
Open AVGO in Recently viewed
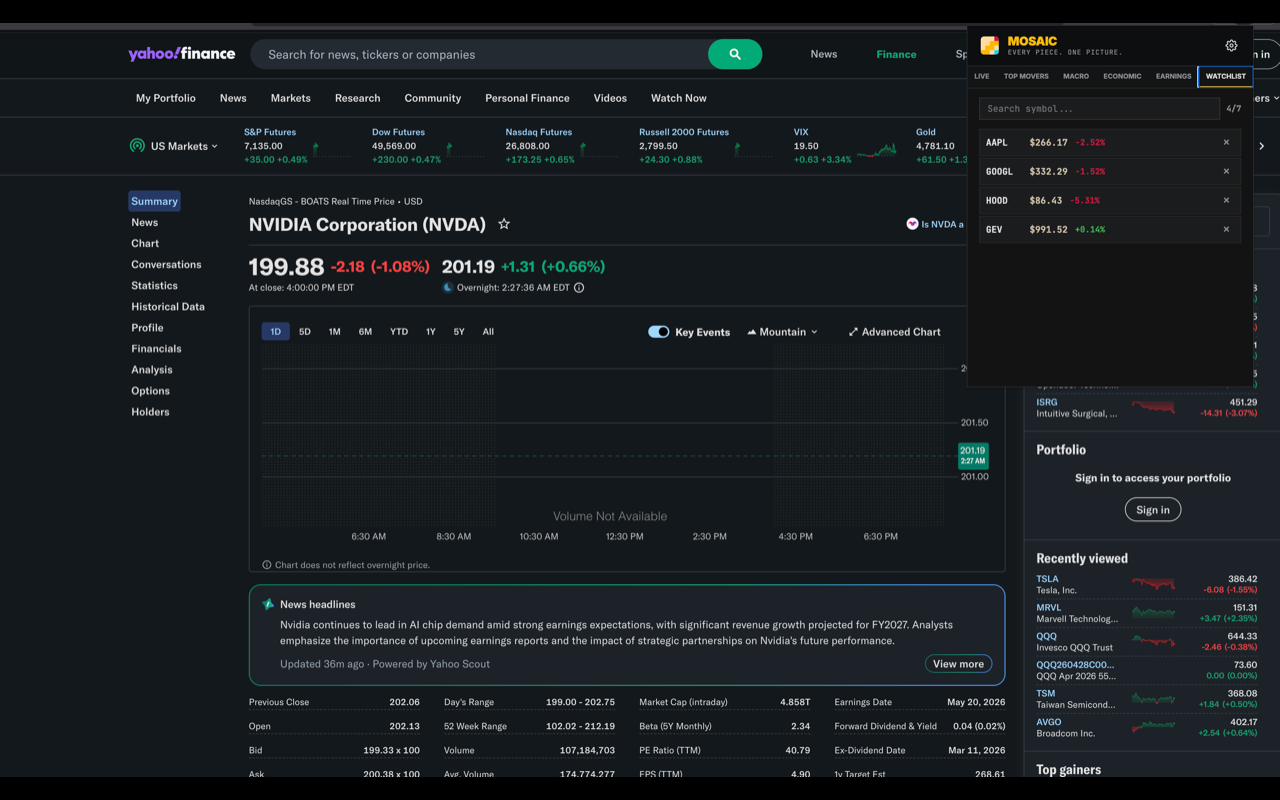(x=1048, y=721)
